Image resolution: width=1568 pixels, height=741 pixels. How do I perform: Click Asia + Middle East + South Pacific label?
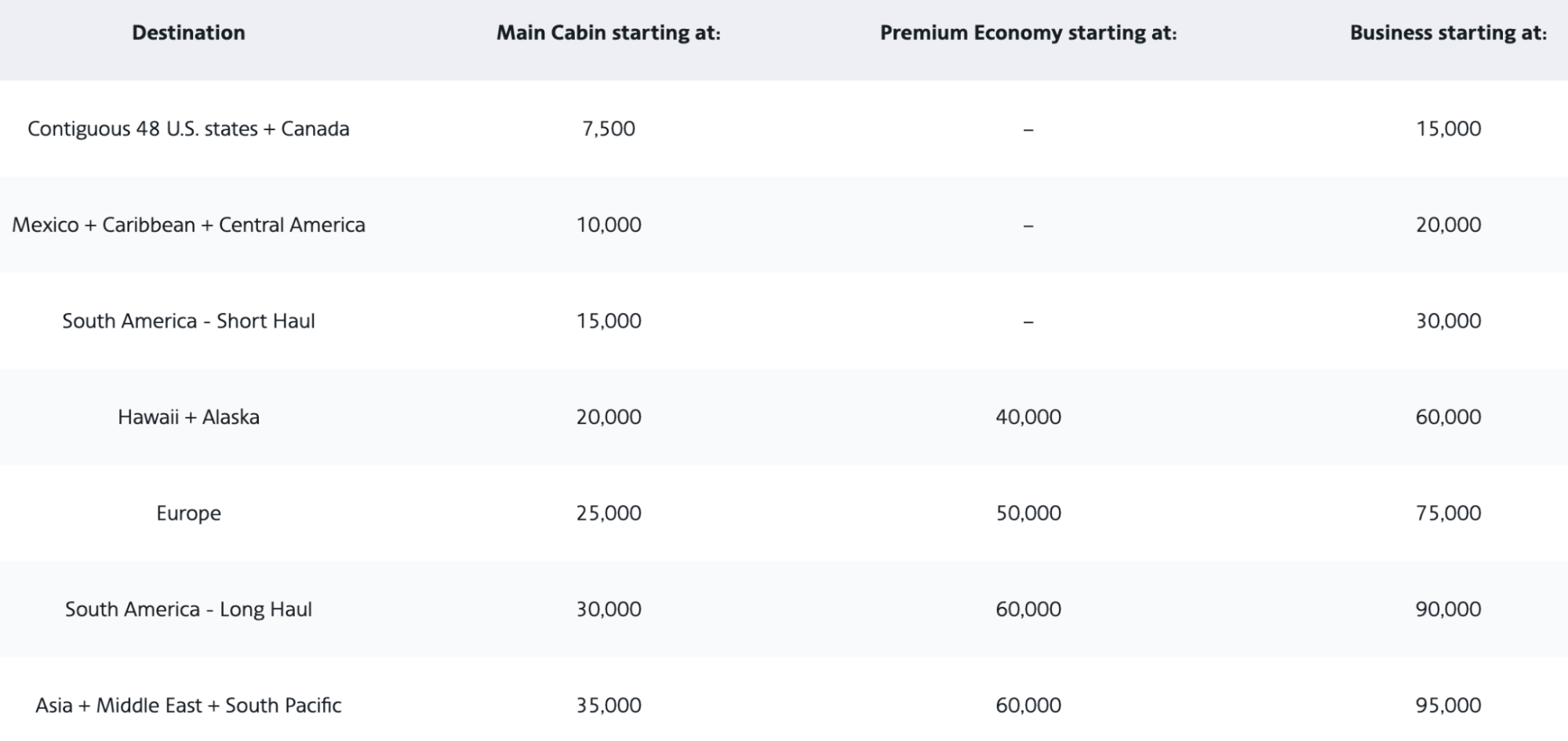(188, 706)
